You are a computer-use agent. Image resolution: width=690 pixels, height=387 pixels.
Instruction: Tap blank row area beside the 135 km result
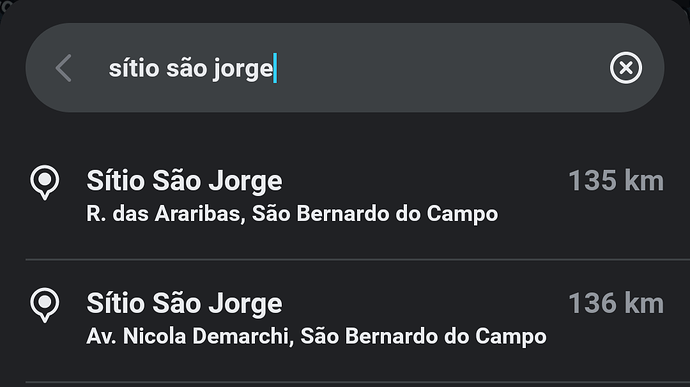422,181
